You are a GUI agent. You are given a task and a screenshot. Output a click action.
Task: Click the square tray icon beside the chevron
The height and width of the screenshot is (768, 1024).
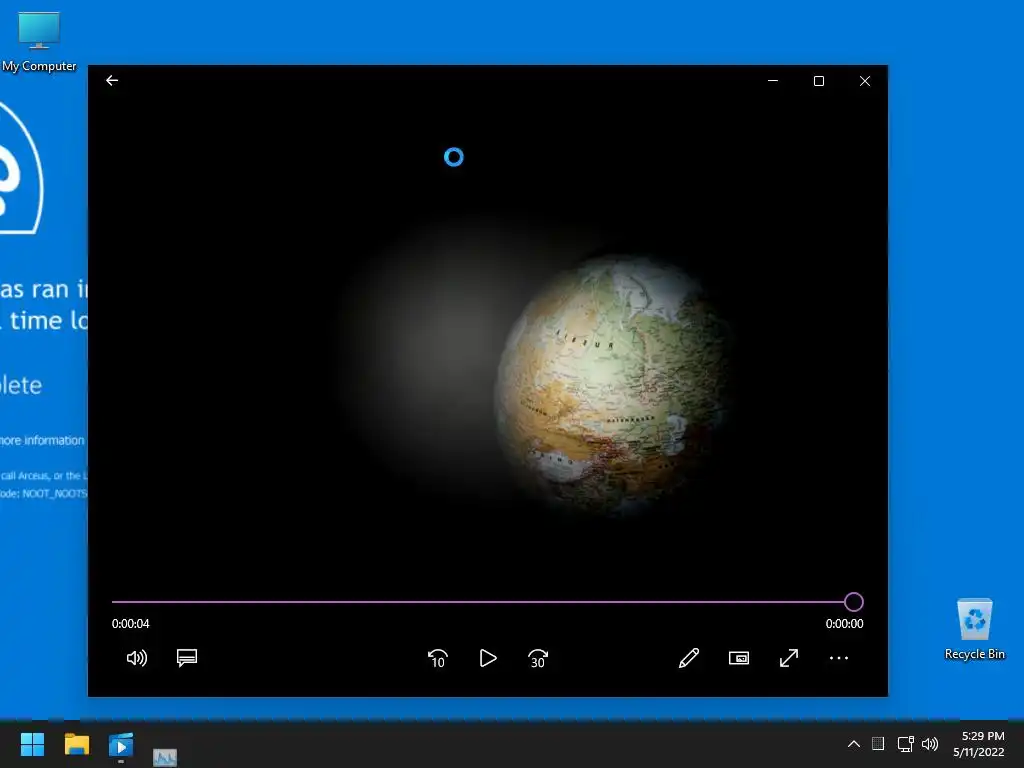pyautogui.click(x=878, y=744)
